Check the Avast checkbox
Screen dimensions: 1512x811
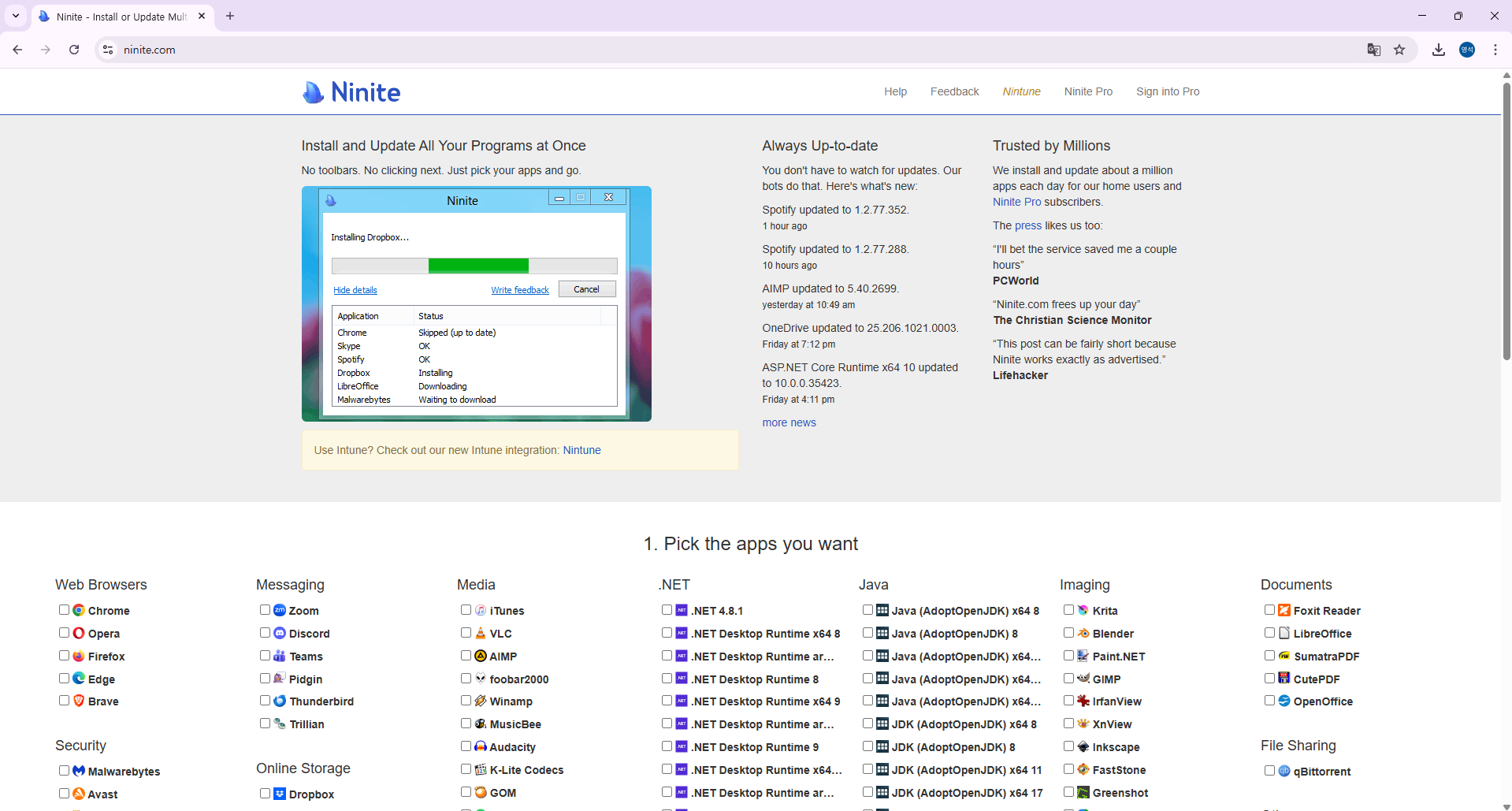pos(65,794)
